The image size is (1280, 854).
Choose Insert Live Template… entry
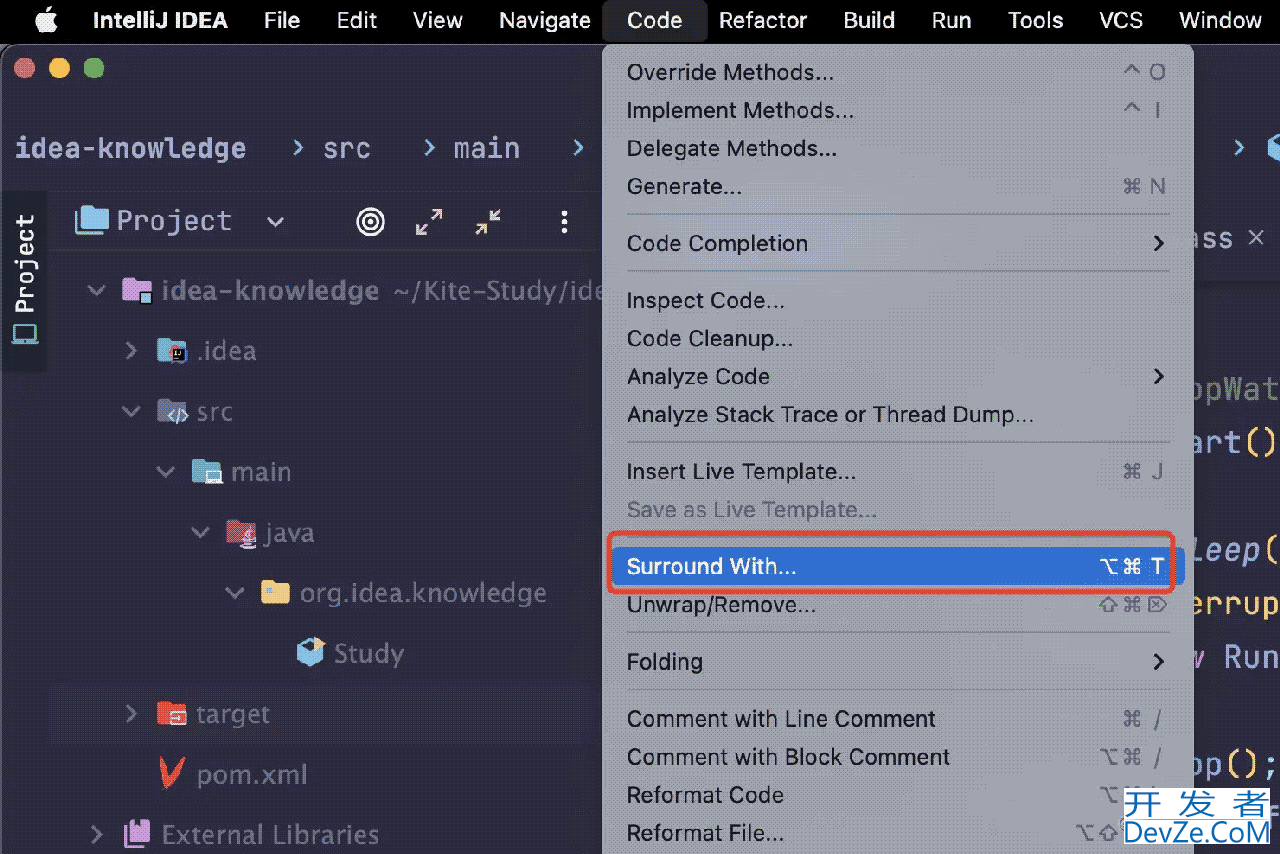click(x=897, y=471)
